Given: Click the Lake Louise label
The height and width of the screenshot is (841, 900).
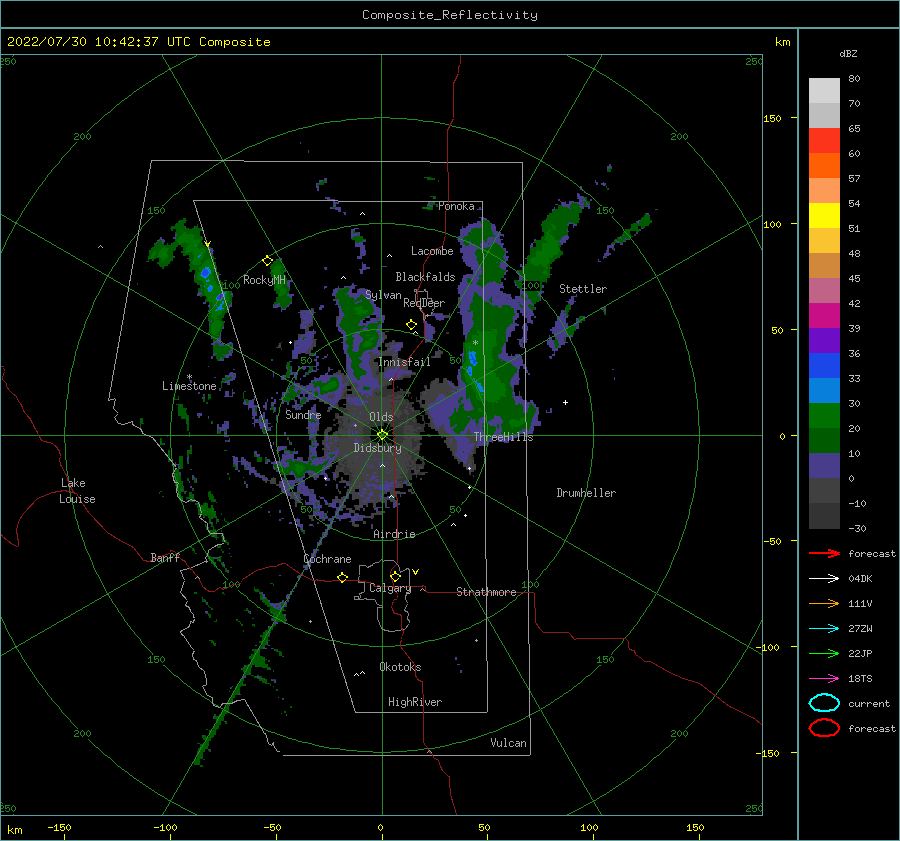Looking at the screenshot, I should tap(77, 491).
